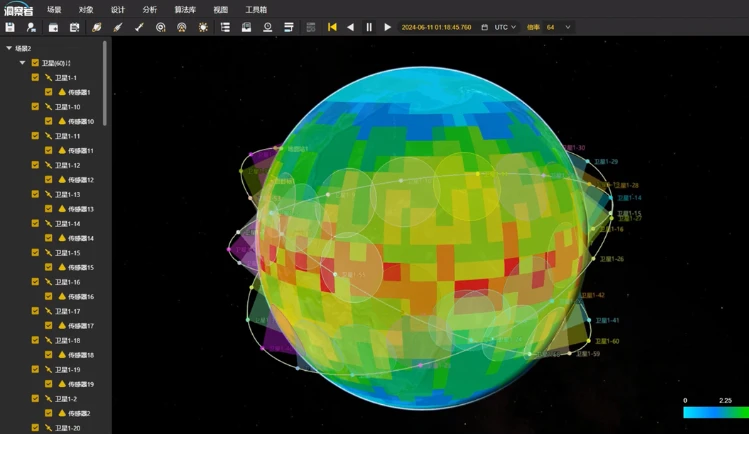Collapse the 场景2 tree root
The width and height of the screenshot is (750, 450).
[x=9, y=48]
